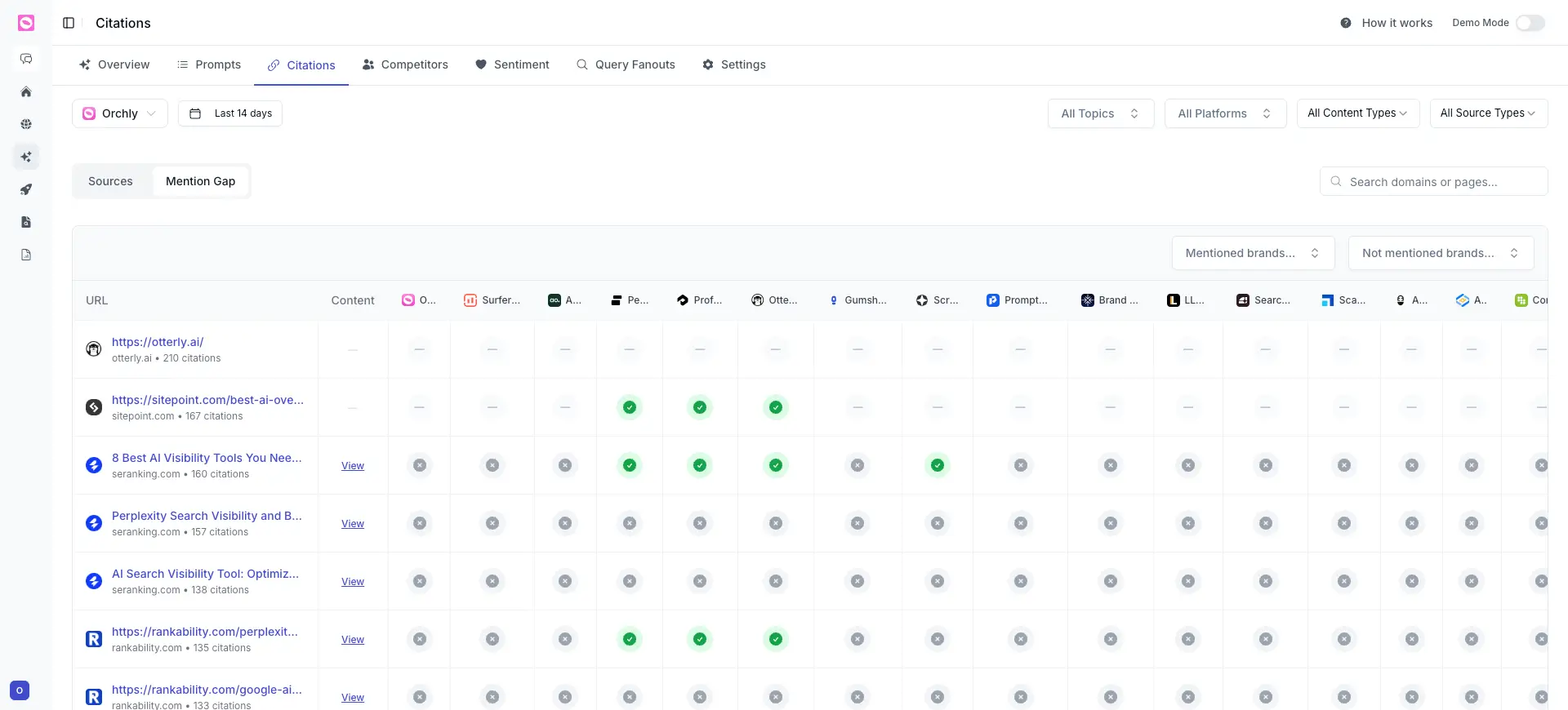Open the All Topics dropdown
Screen dimensions: 1568x710
coord(1101,113)
